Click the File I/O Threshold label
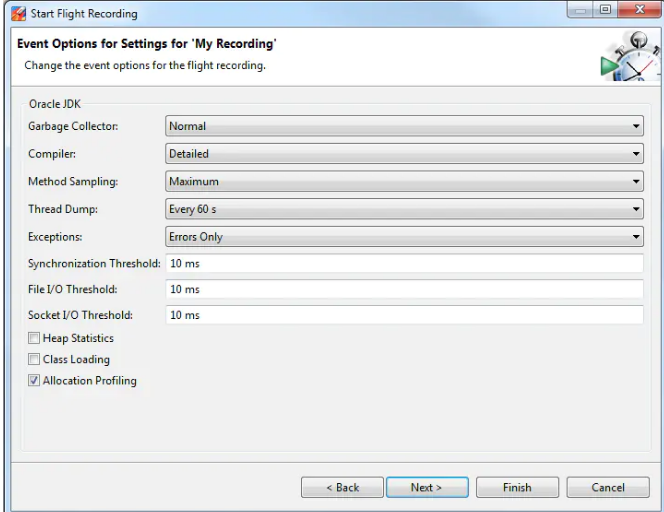The height and width of the screenshot is (512, 664). click(72, 289)
